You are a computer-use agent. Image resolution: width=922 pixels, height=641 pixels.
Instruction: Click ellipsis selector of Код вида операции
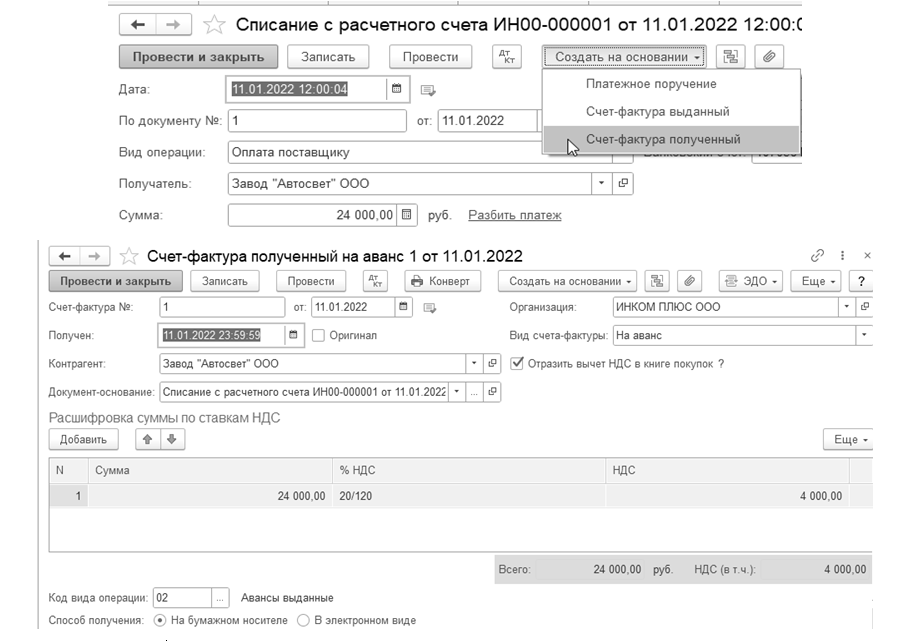point(219,598)
